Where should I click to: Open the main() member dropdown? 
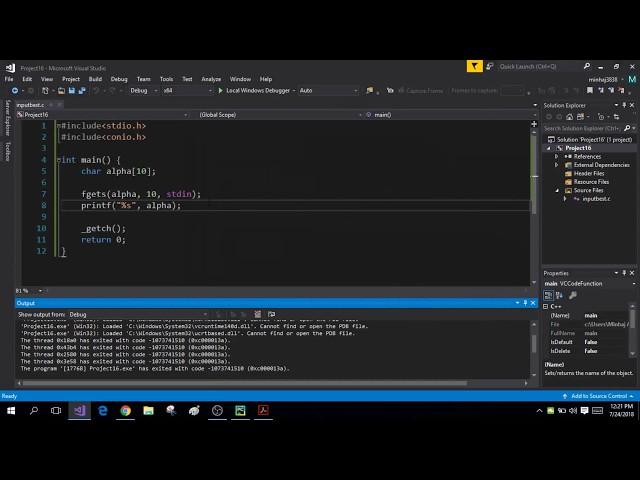tap(451, 115)
